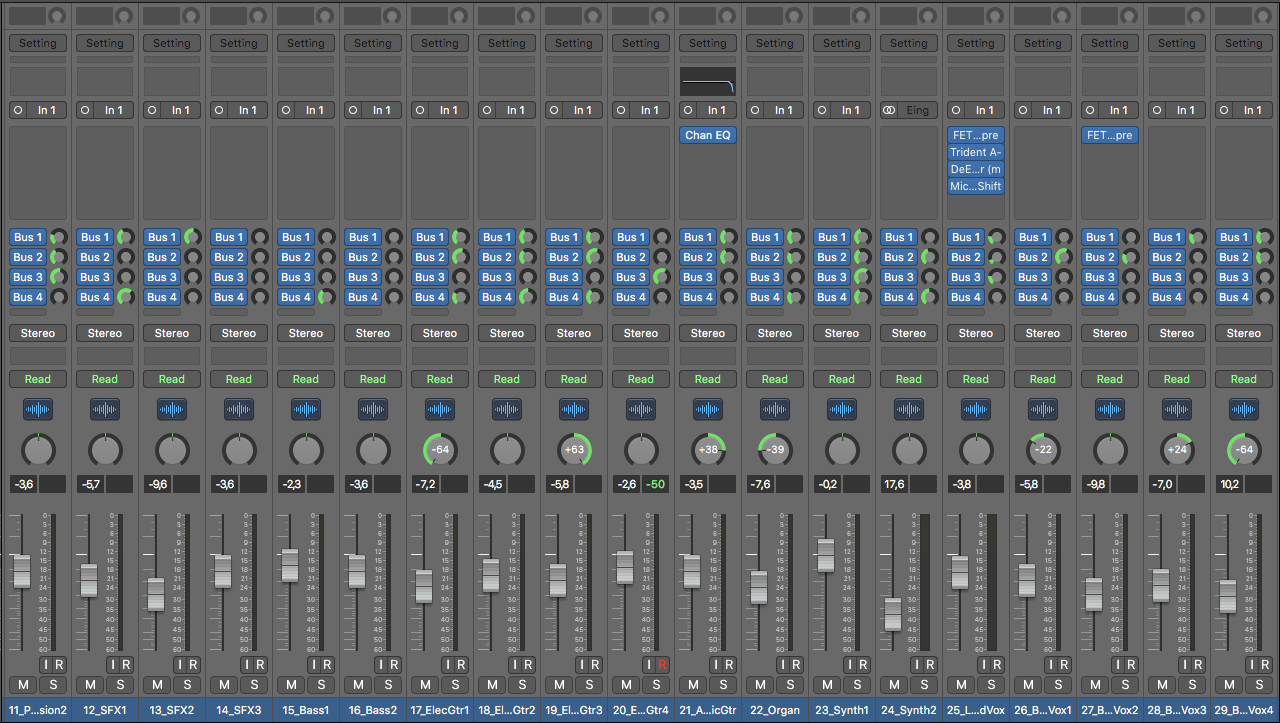Open the Chan EQ plug-in on track 21
This screenshot has height=723, width=1280.
(x=708, y=135)
